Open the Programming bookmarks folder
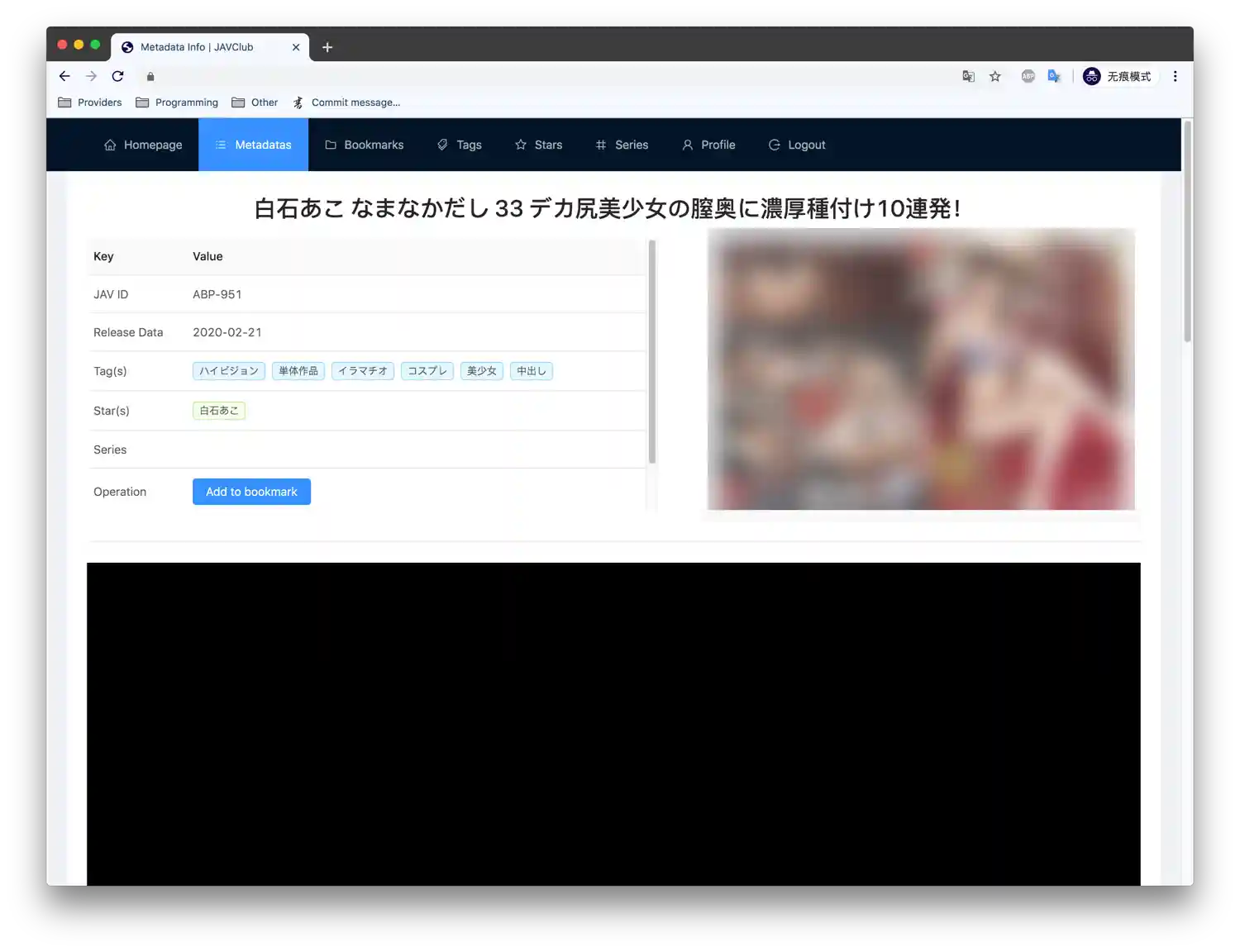 point(177,102)
